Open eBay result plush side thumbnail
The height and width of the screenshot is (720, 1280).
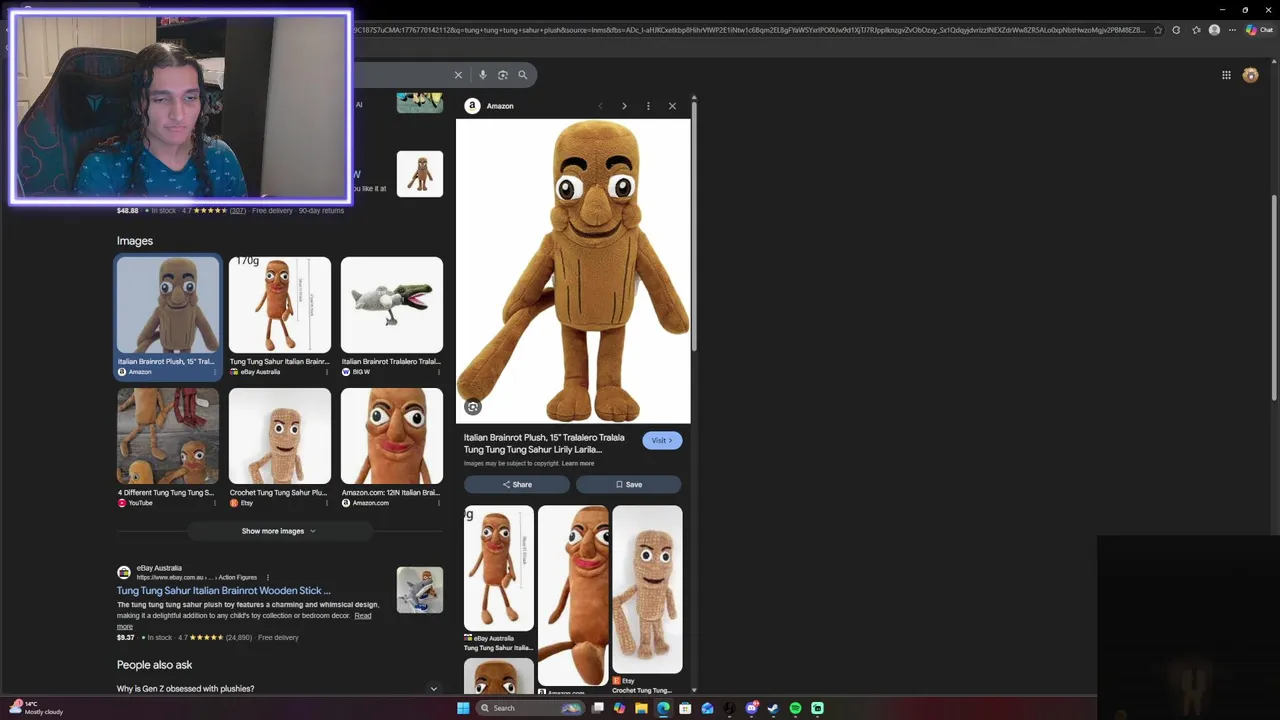[420, 590]
